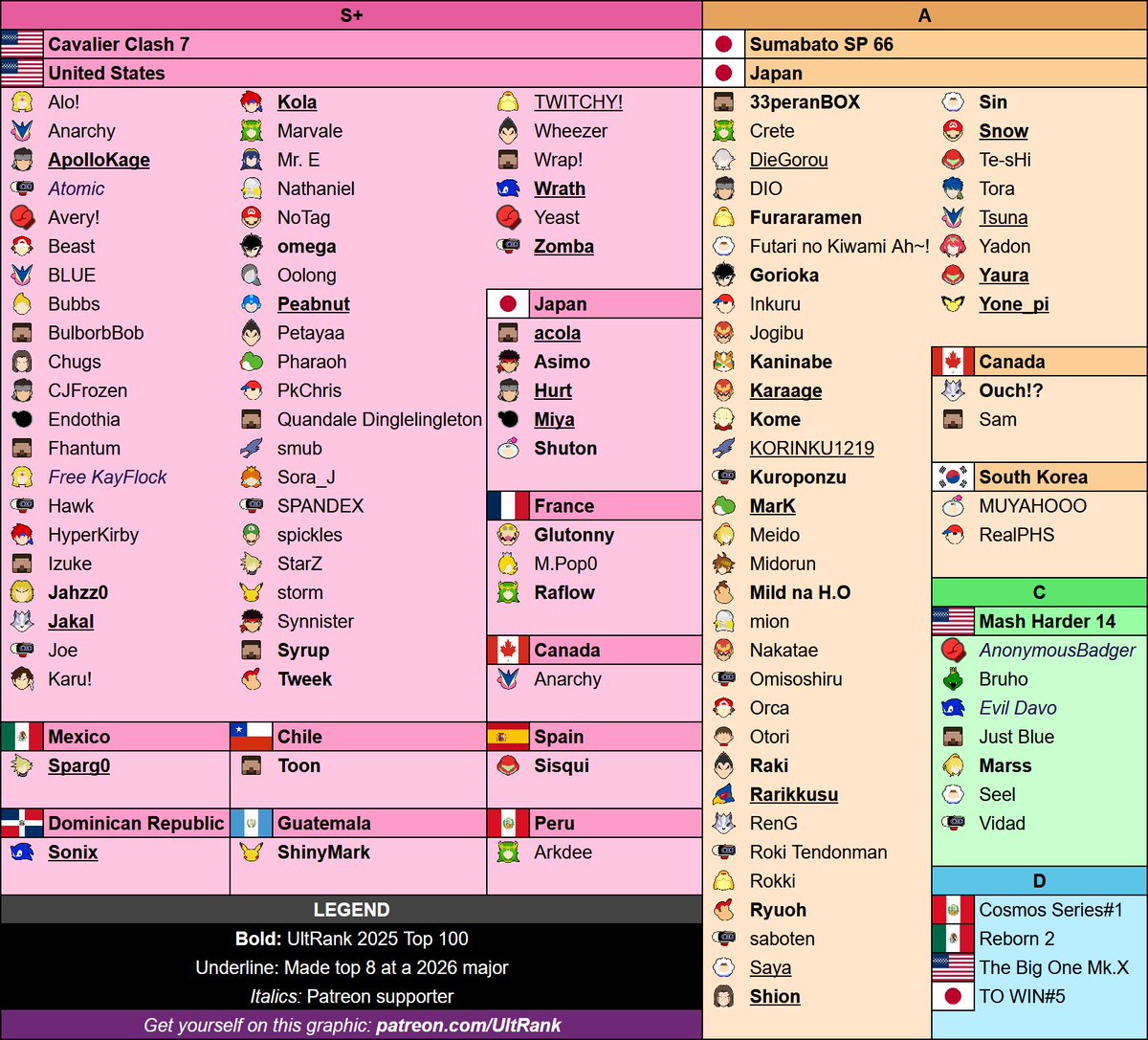Click the player name Futari no Kiwami Ah~!

tap(839, 247)
